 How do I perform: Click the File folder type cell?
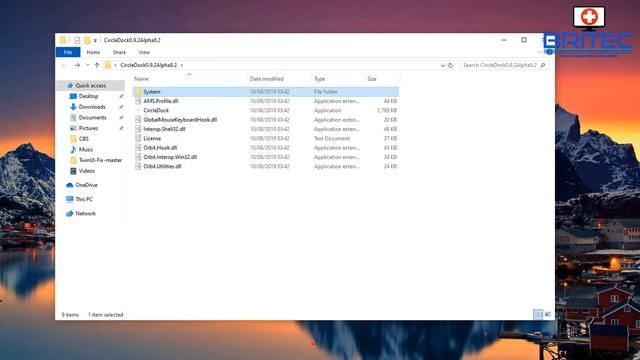(x=325, y=91)
